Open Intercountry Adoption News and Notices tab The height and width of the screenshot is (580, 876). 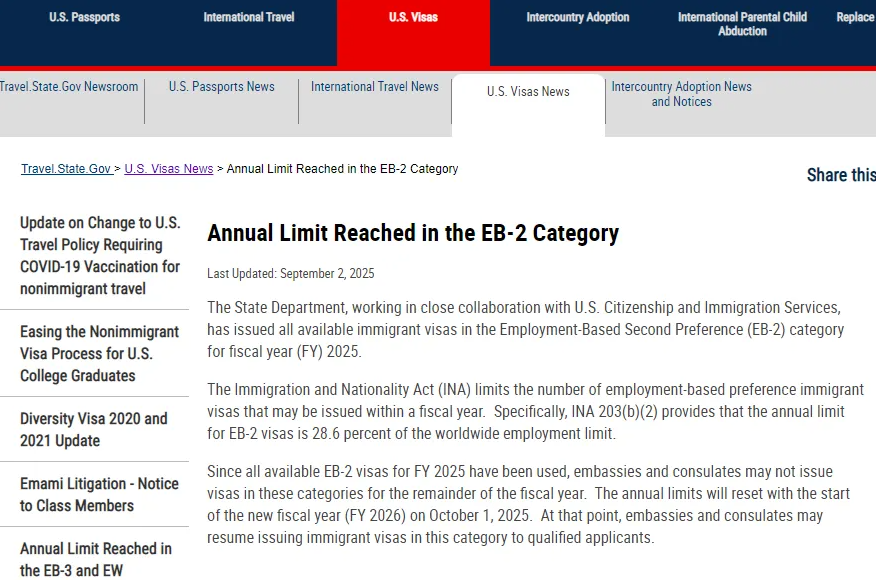pos(682,94)
